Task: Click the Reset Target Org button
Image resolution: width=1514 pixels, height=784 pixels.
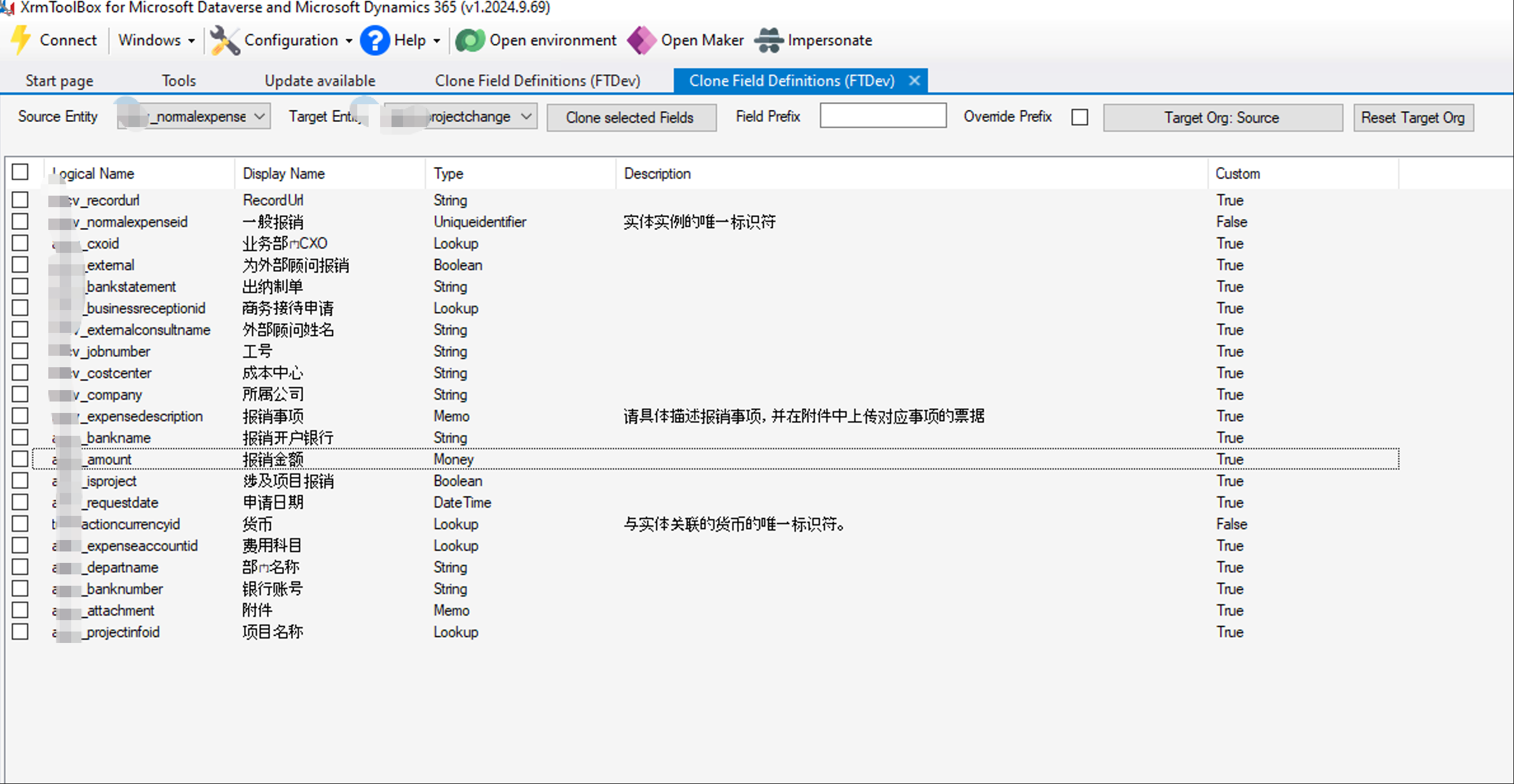Action: (1414, 118)
